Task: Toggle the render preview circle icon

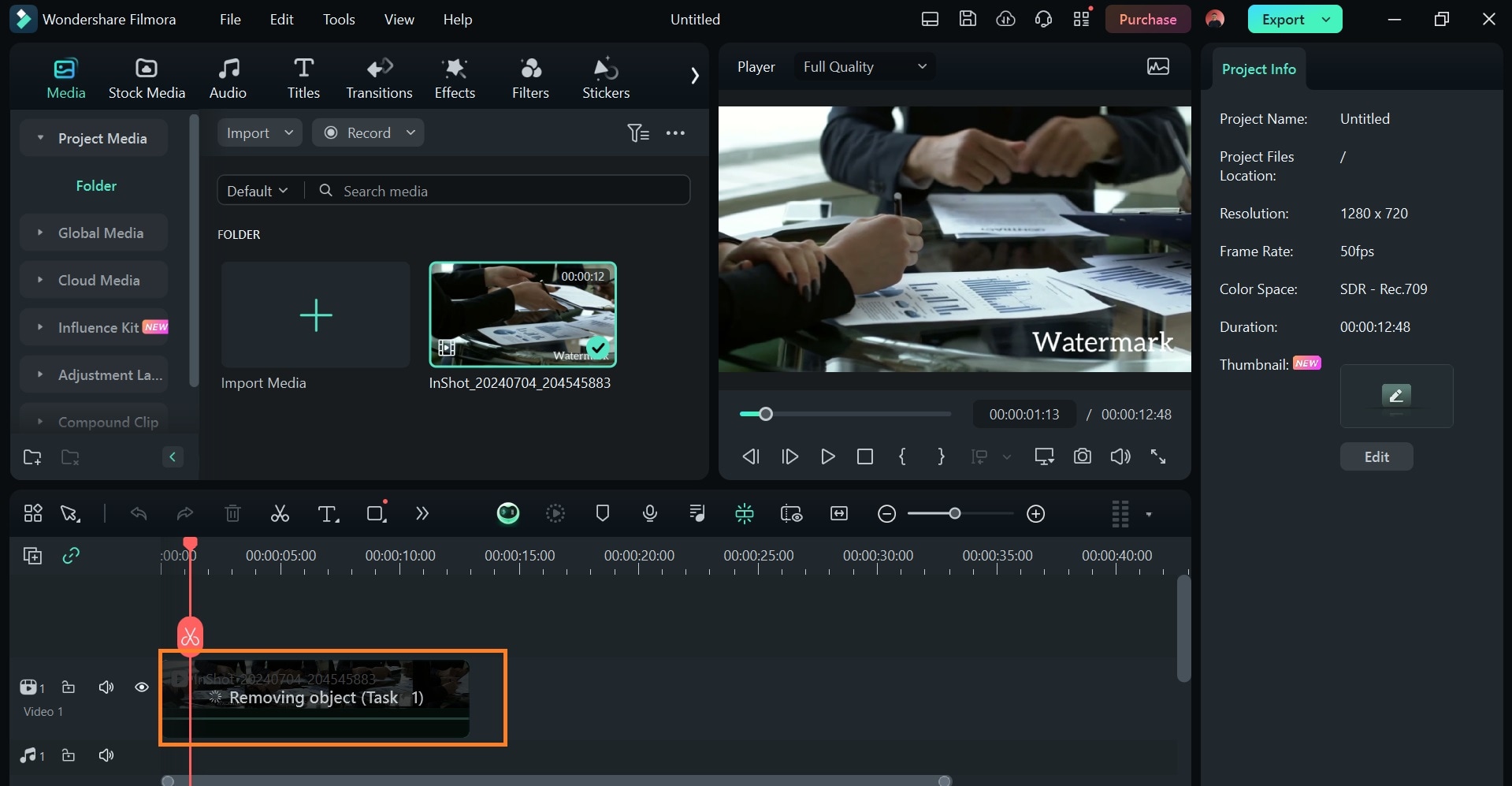Action: click(x=555, y=514)
